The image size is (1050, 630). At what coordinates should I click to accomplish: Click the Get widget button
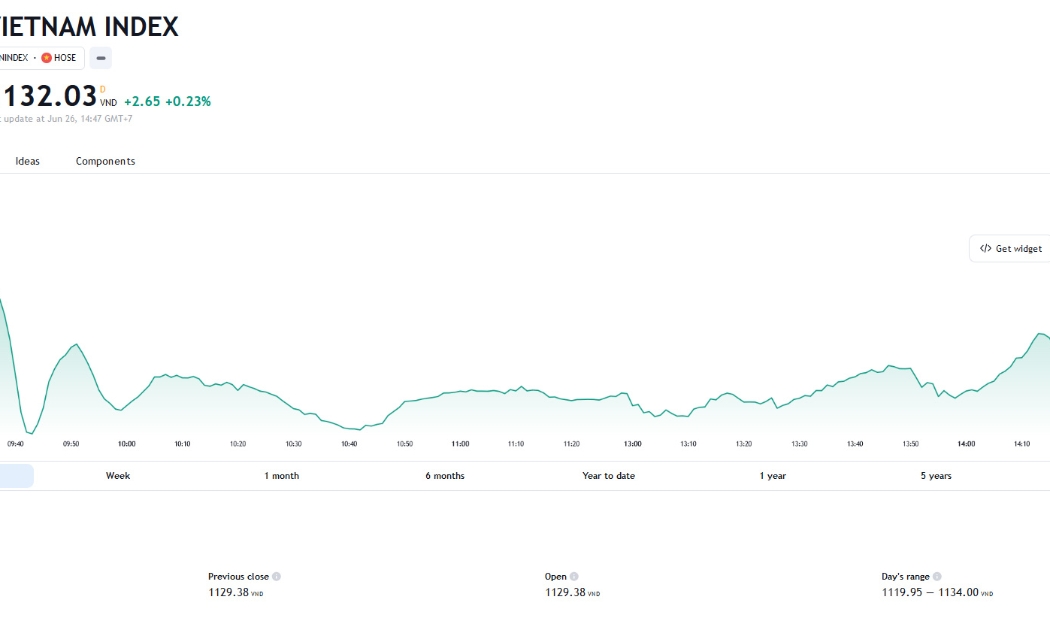tap(1010, 248)
